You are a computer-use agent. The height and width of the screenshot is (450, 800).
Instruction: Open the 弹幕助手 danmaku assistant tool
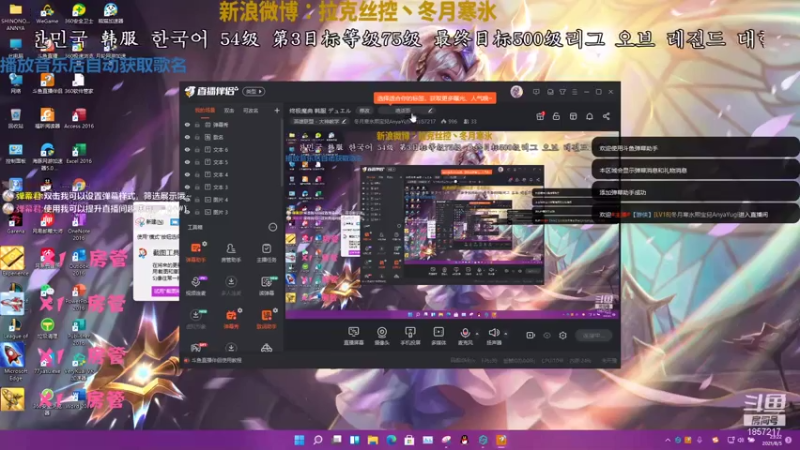(x=196, y=252)
